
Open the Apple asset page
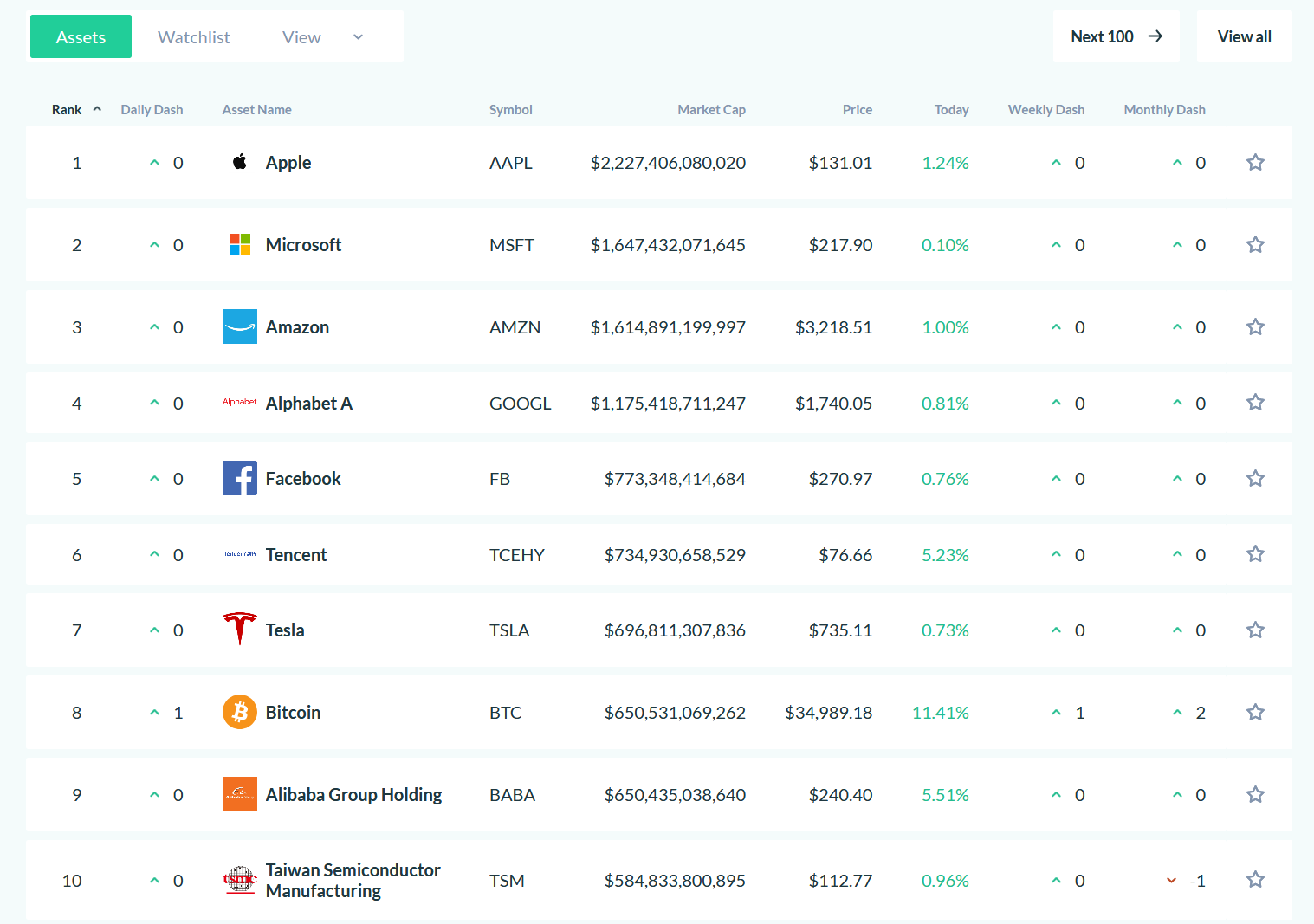288,163
